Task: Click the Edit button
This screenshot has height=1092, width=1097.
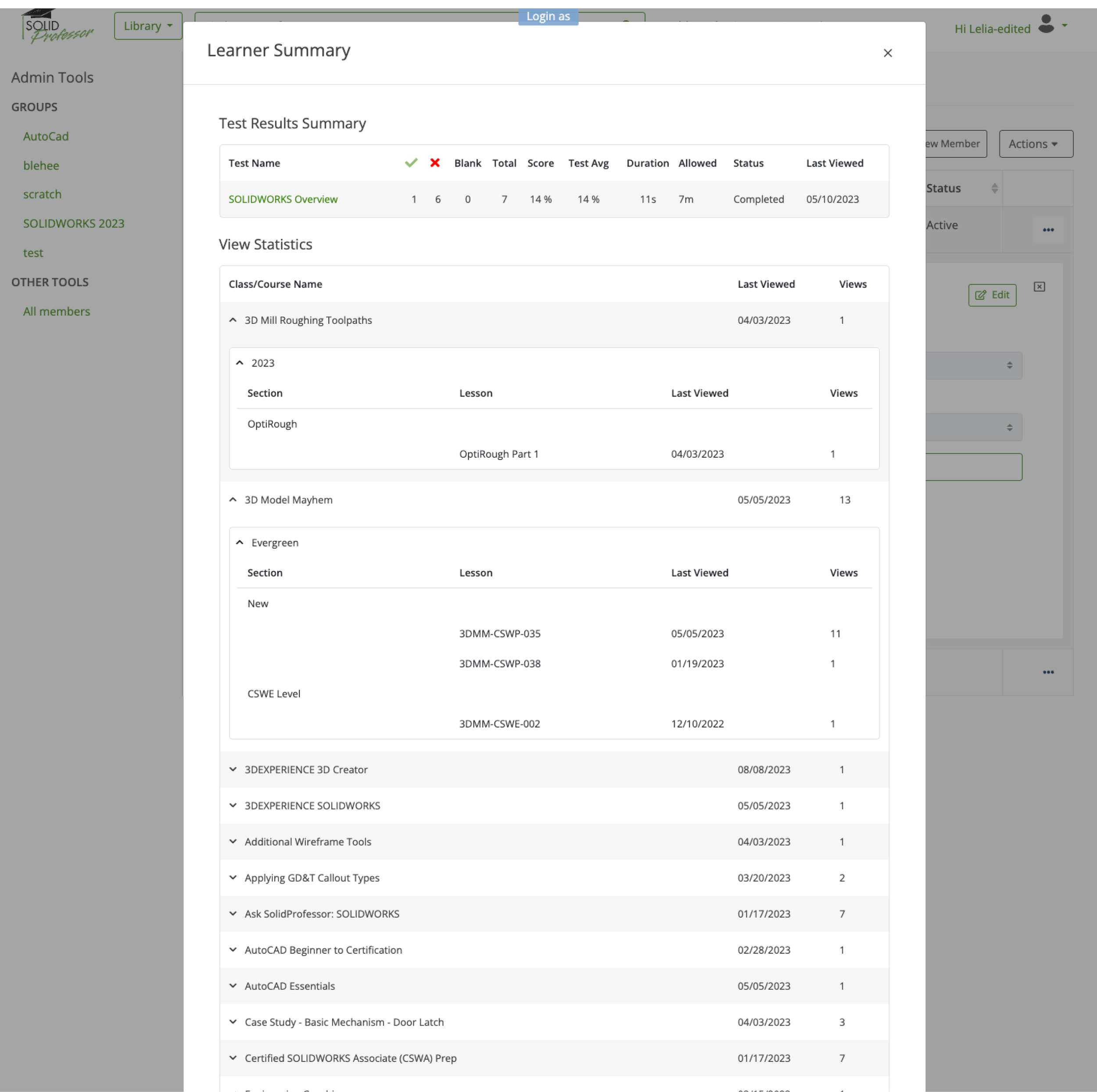Action: tap(991, 295)
